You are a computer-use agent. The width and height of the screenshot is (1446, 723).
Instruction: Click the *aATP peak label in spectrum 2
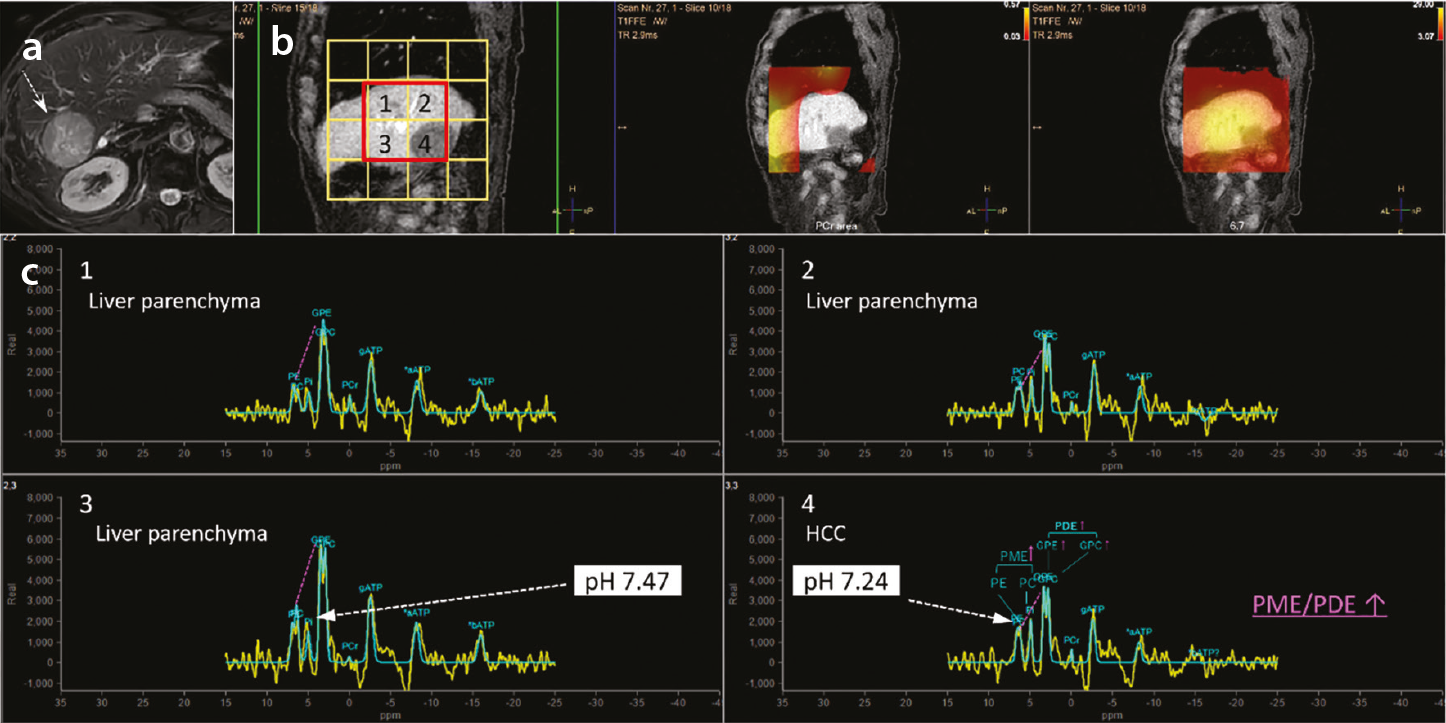[x=1139, y=377]
